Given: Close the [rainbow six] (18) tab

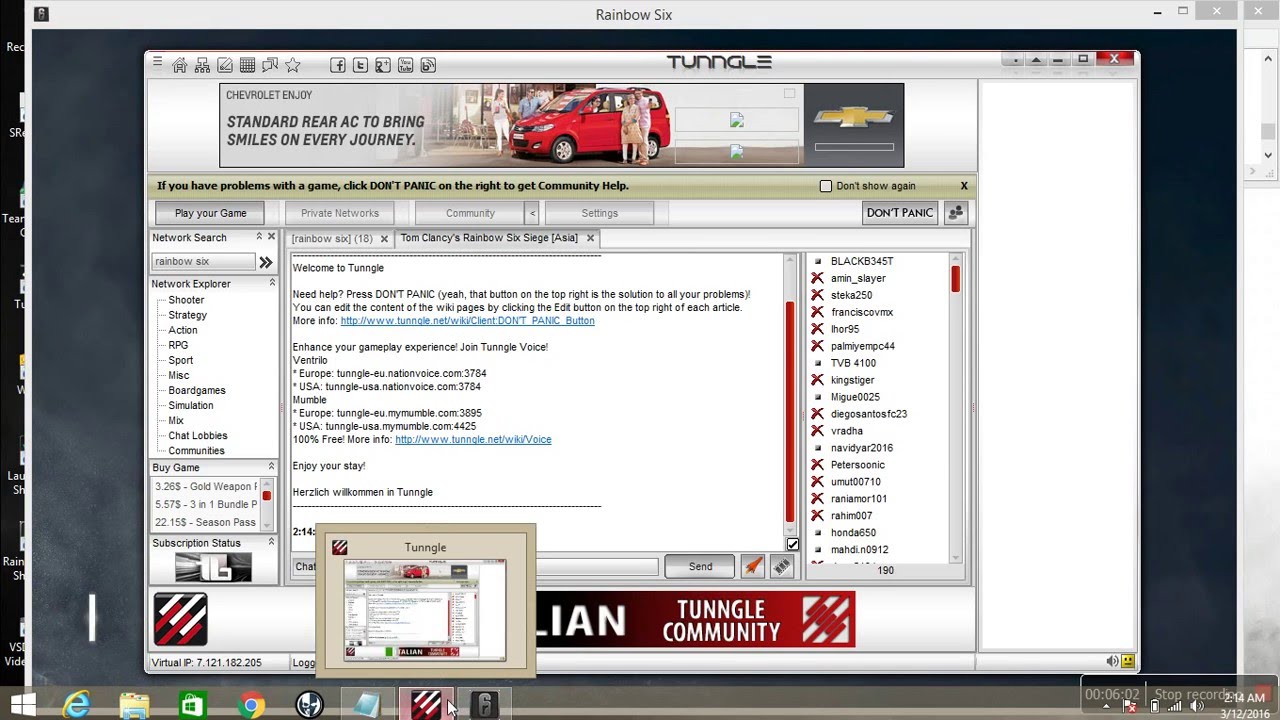Looking at the screenshot, I should pos(384,239).
